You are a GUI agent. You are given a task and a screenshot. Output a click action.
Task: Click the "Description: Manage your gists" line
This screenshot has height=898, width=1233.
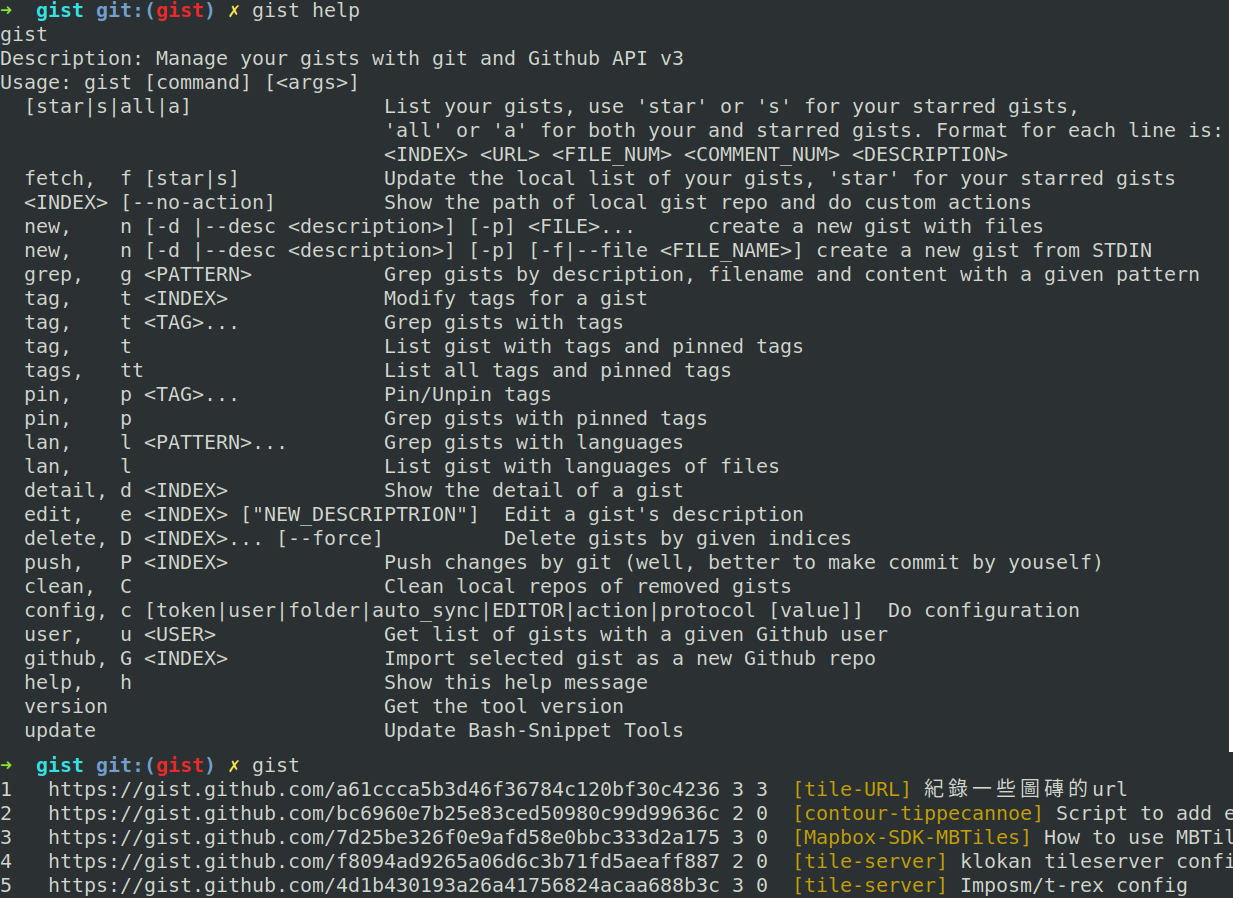coord(342,59)
